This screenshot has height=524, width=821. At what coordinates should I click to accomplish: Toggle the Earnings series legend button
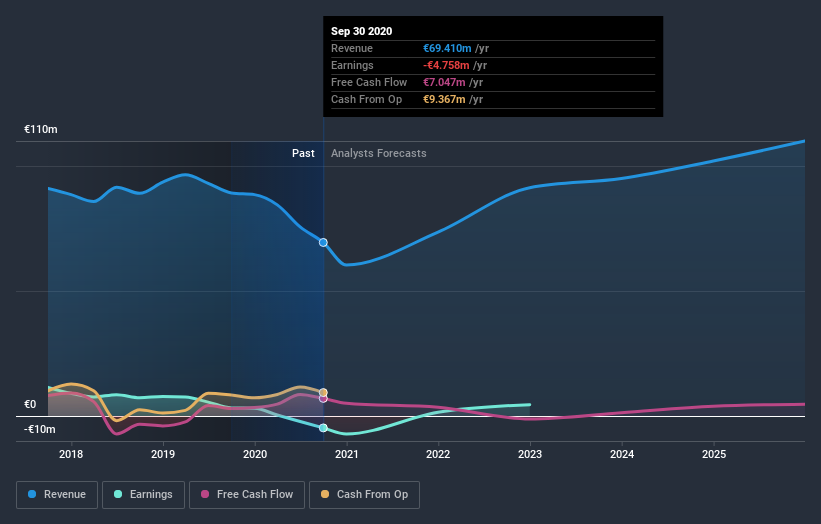click(143, 495)
